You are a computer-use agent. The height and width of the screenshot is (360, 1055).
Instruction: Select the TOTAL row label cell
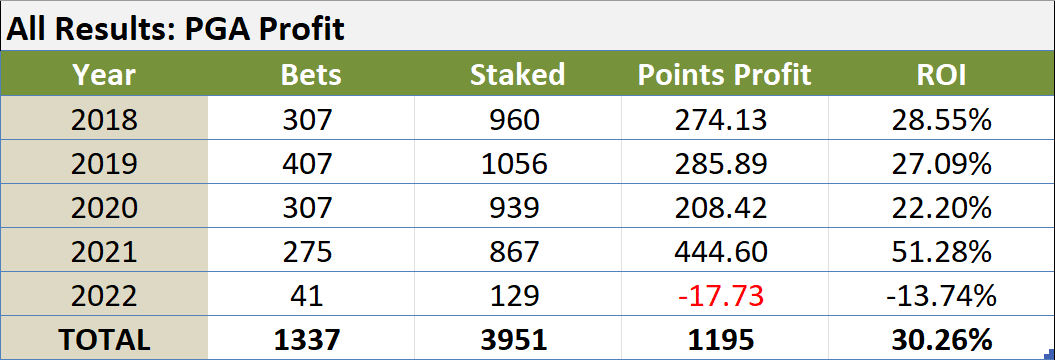click(104, 338)
